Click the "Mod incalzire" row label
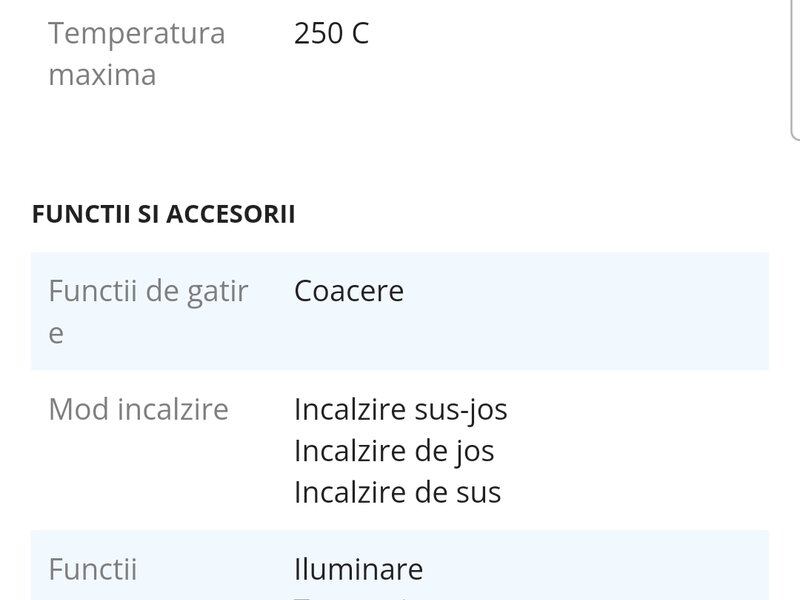 tap(138, 409)
